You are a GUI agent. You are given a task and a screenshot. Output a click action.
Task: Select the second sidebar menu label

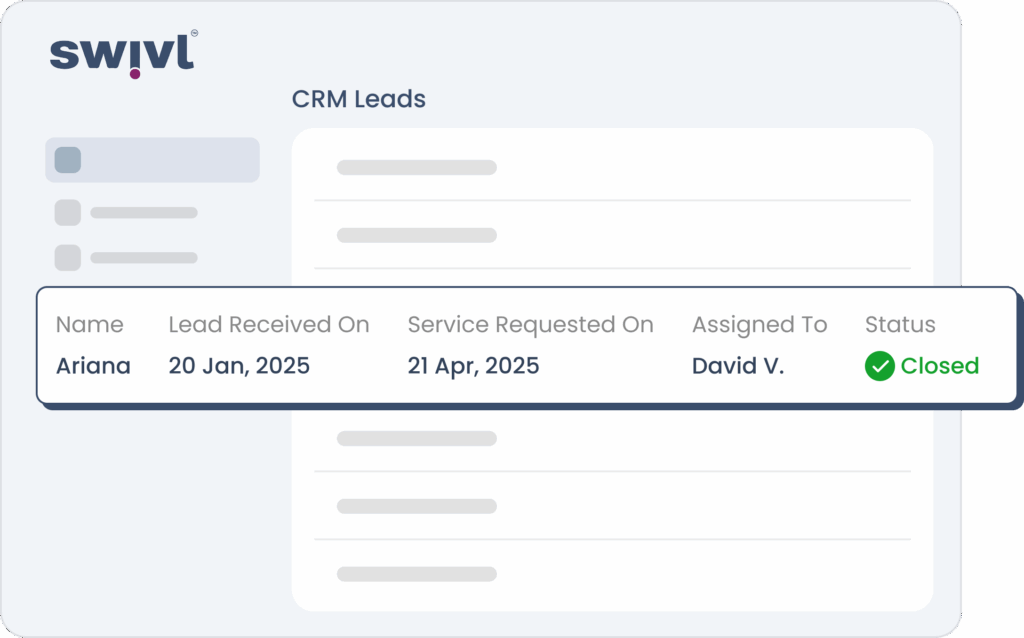click(x=144, y=213)
